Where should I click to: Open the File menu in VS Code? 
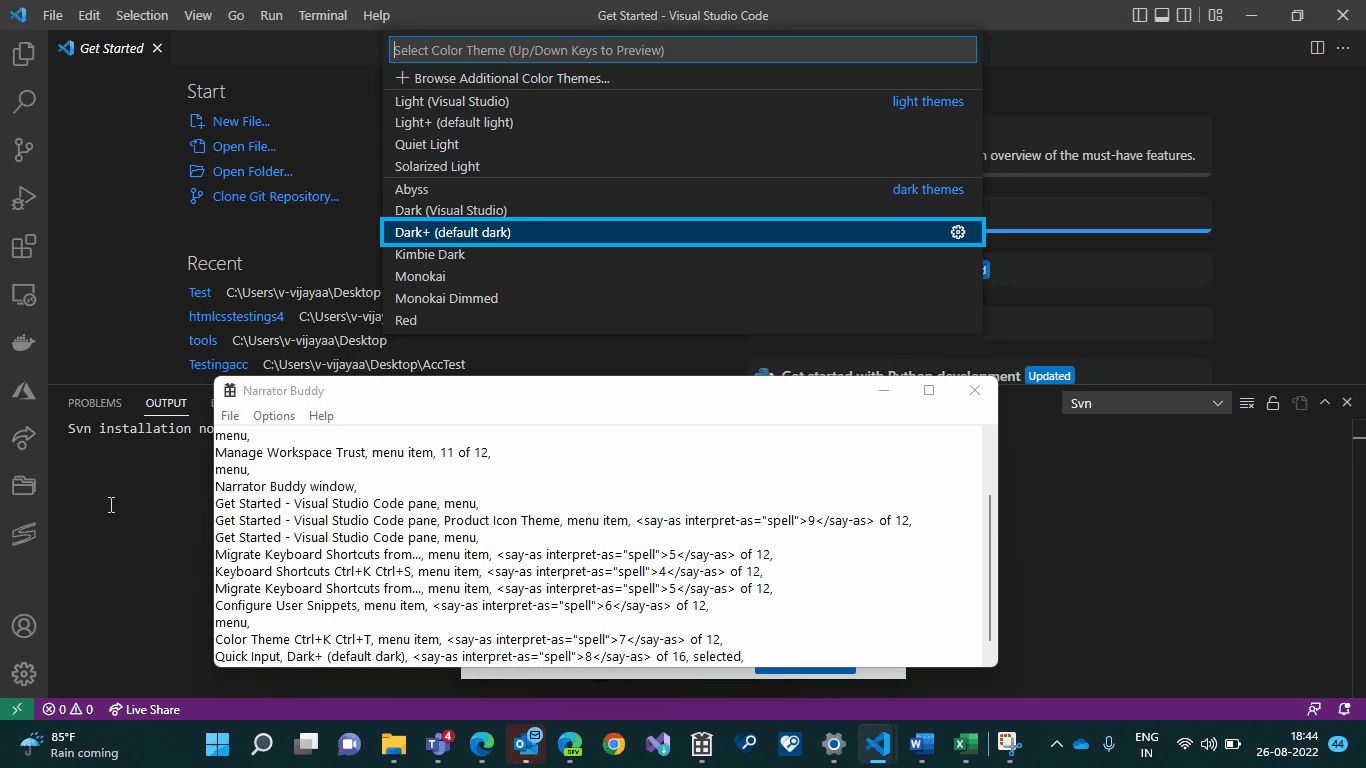[x=53, y=15]
